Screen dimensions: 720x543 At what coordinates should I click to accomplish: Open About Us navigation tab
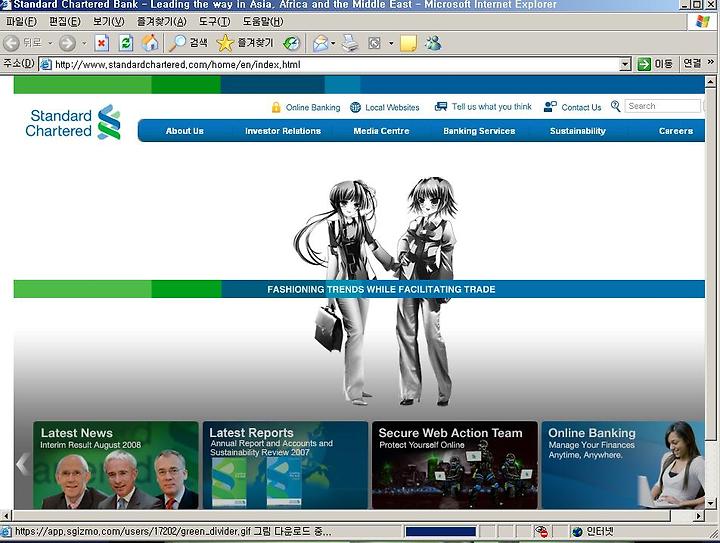tap(185, 131)
